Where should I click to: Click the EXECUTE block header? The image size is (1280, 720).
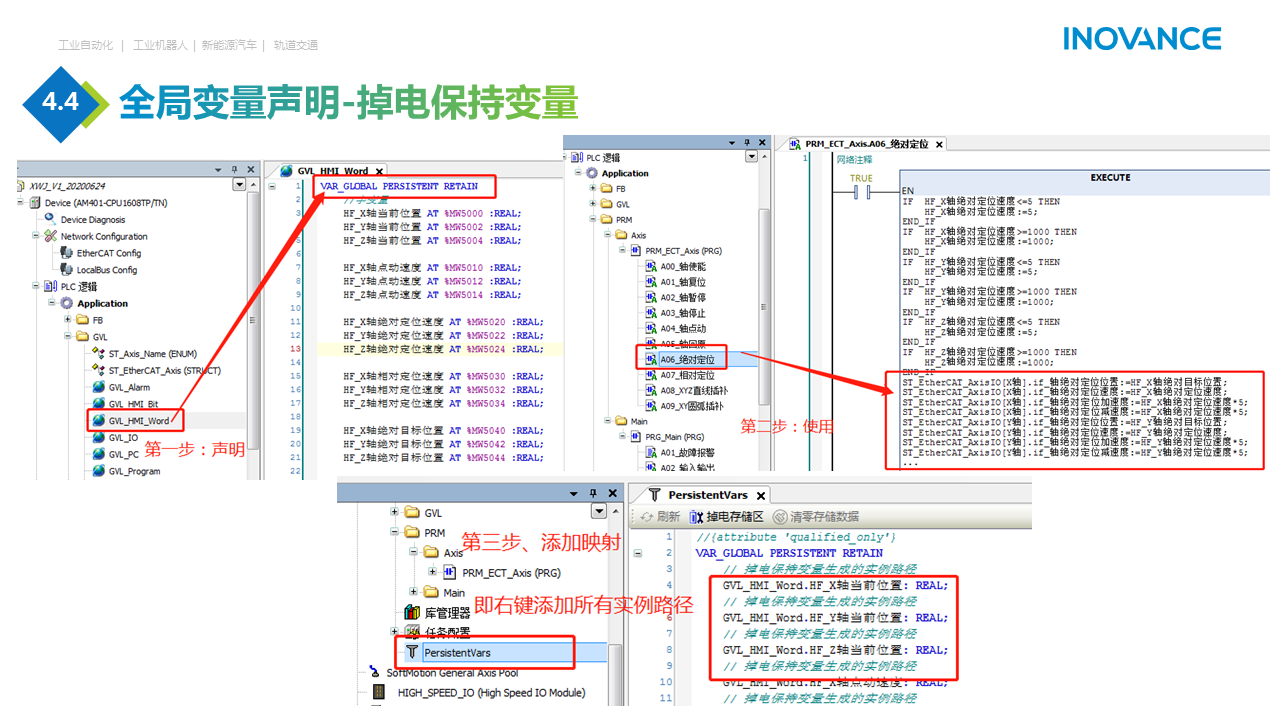[x=1110, y=177]
